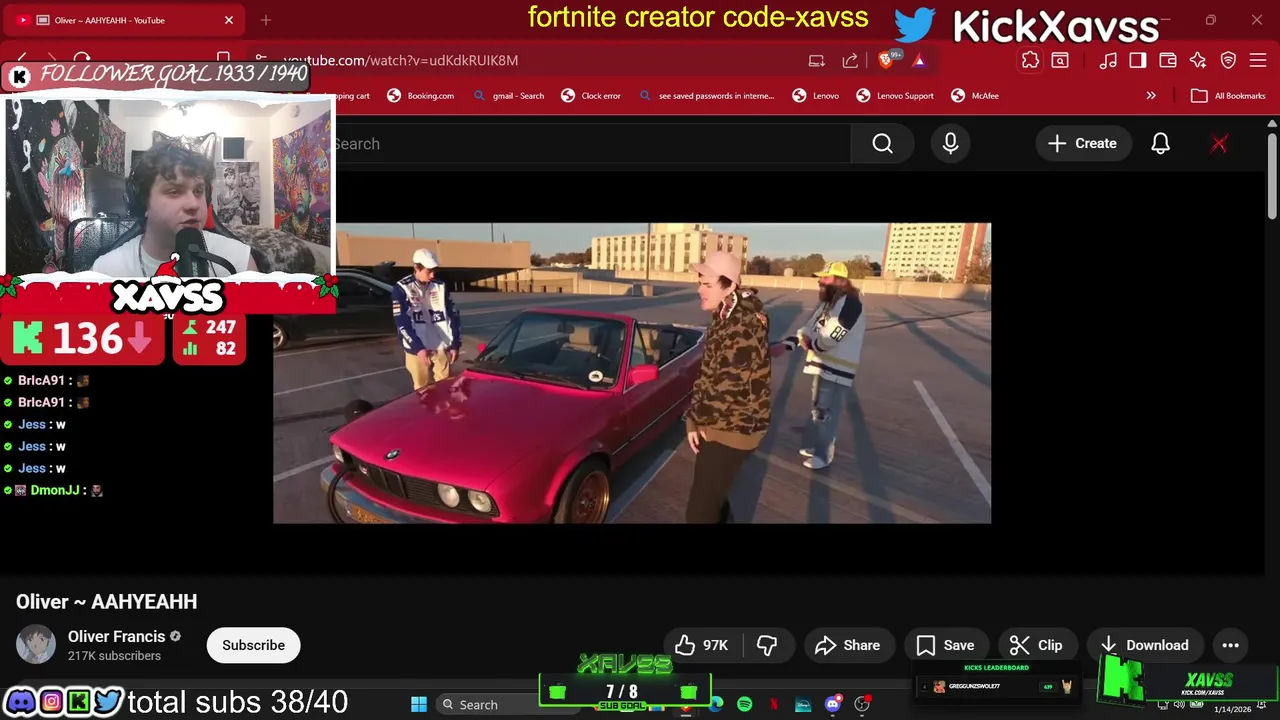Viewport: 1280px width, 720px height.
Task: Open the Clock error bookmark
Action: click(x=592, y=96)
